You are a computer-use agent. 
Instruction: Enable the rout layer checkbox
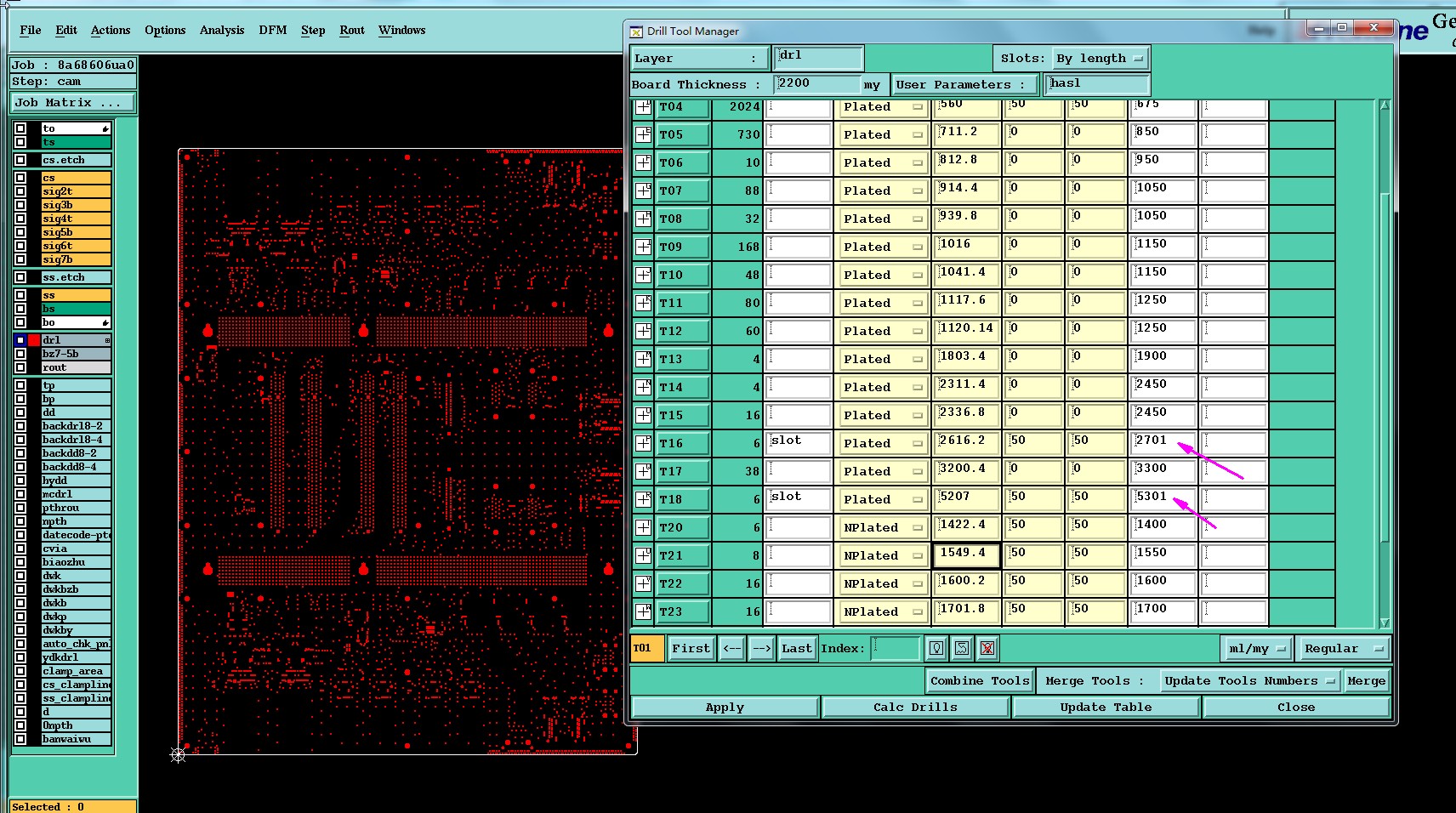click(x=20, y=367)
